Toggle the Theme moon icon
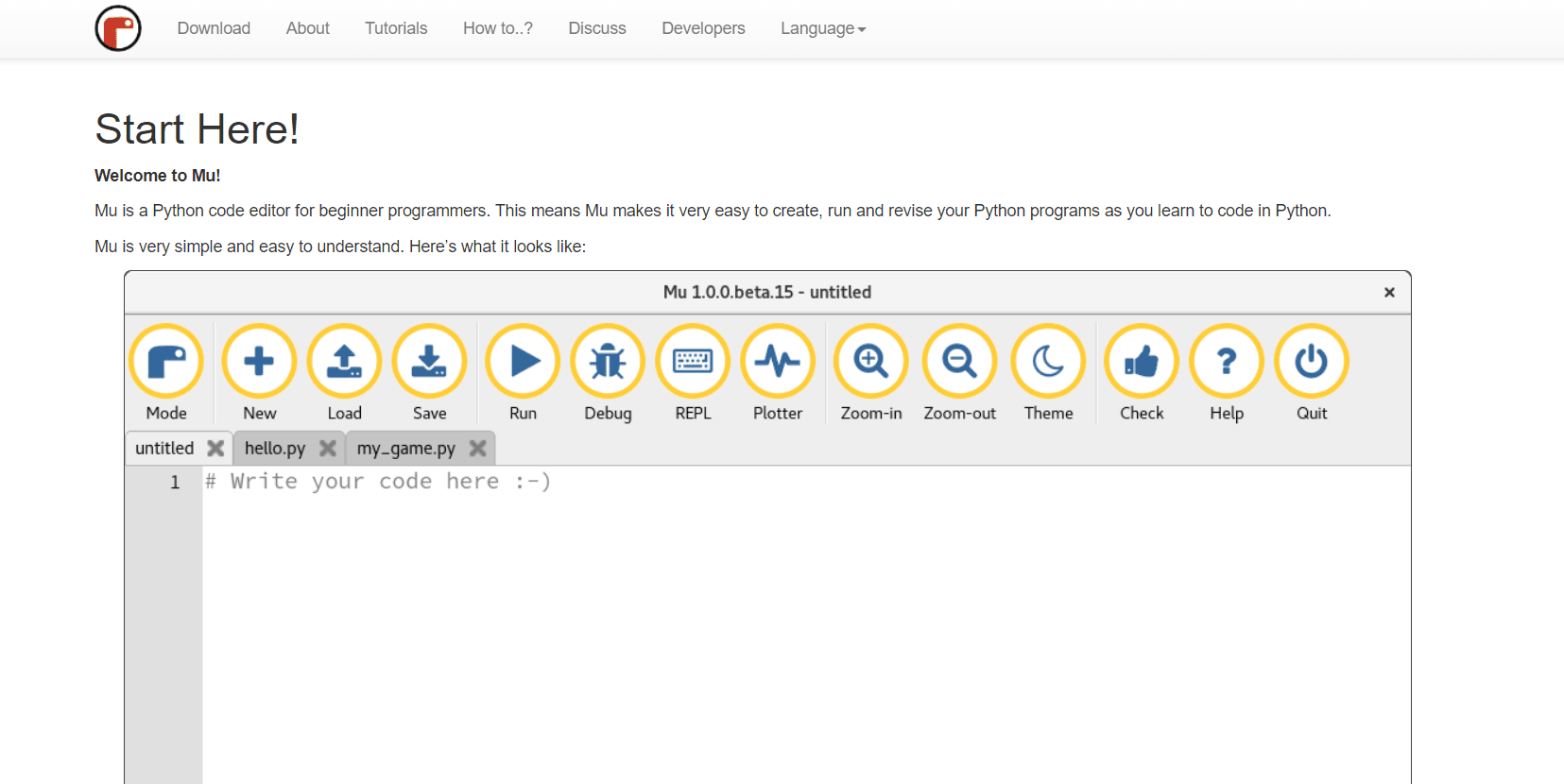The image size is (1564, 784). 1048,362
